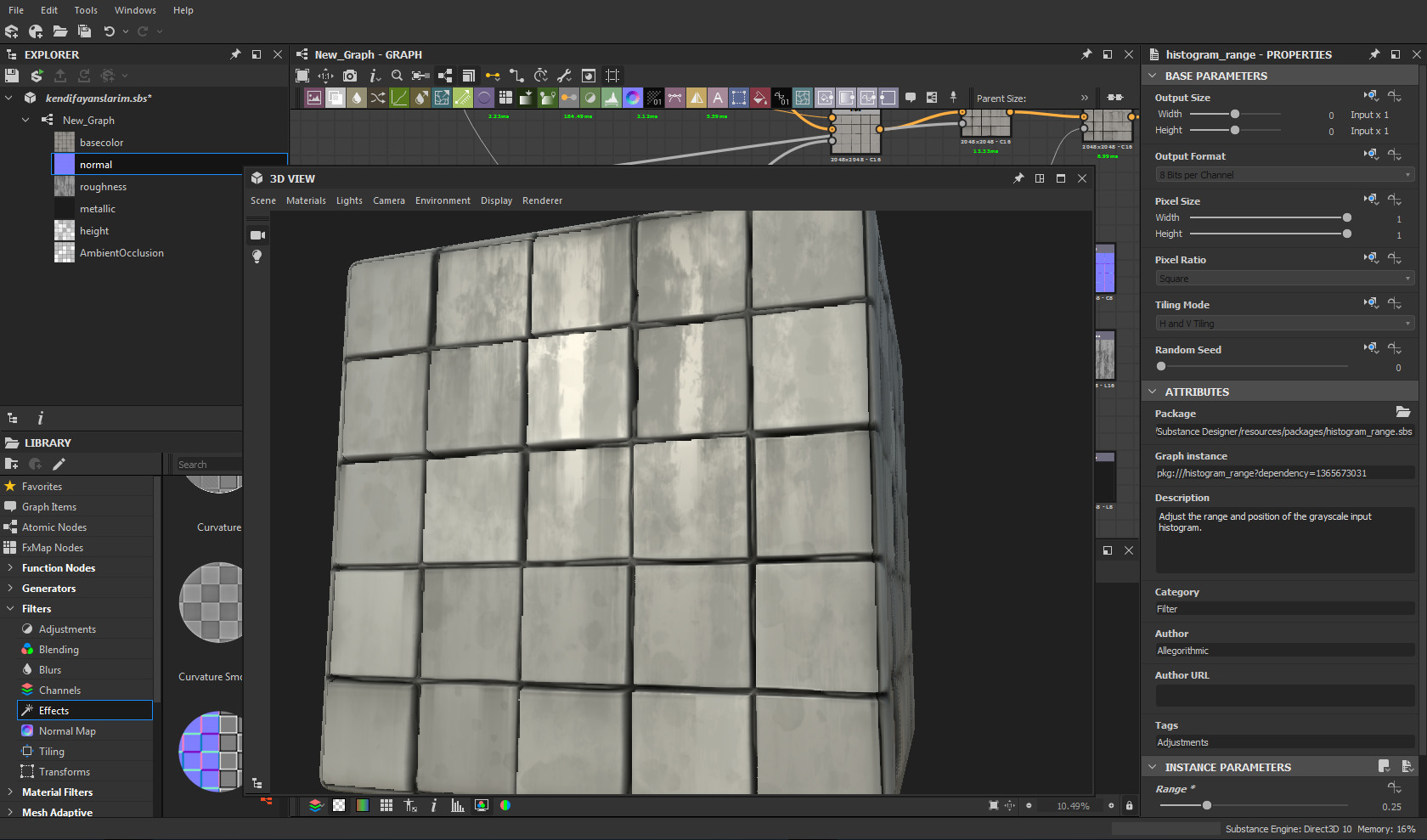This screenshot has height=840, width=1427.
Task: Open the histogram icon in 3D View toolbar
Action: 457,805
